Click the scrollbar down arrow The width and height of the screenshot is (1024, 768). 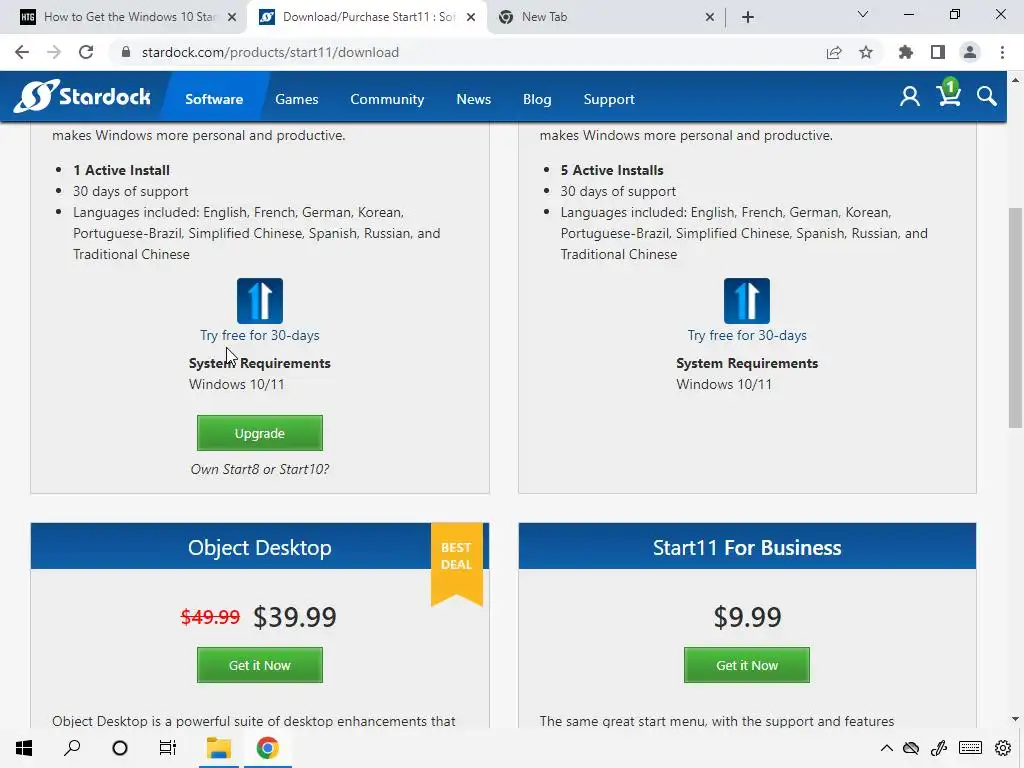[x=1014, y=719]
